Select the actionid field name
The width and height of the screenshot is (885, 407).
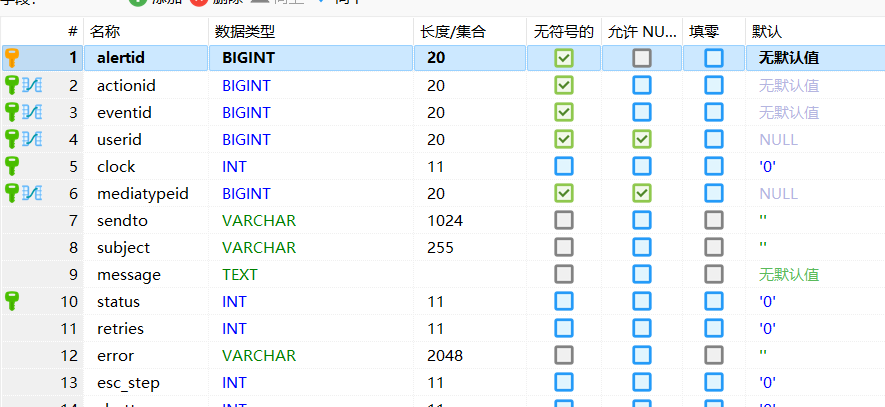point(126,86)
